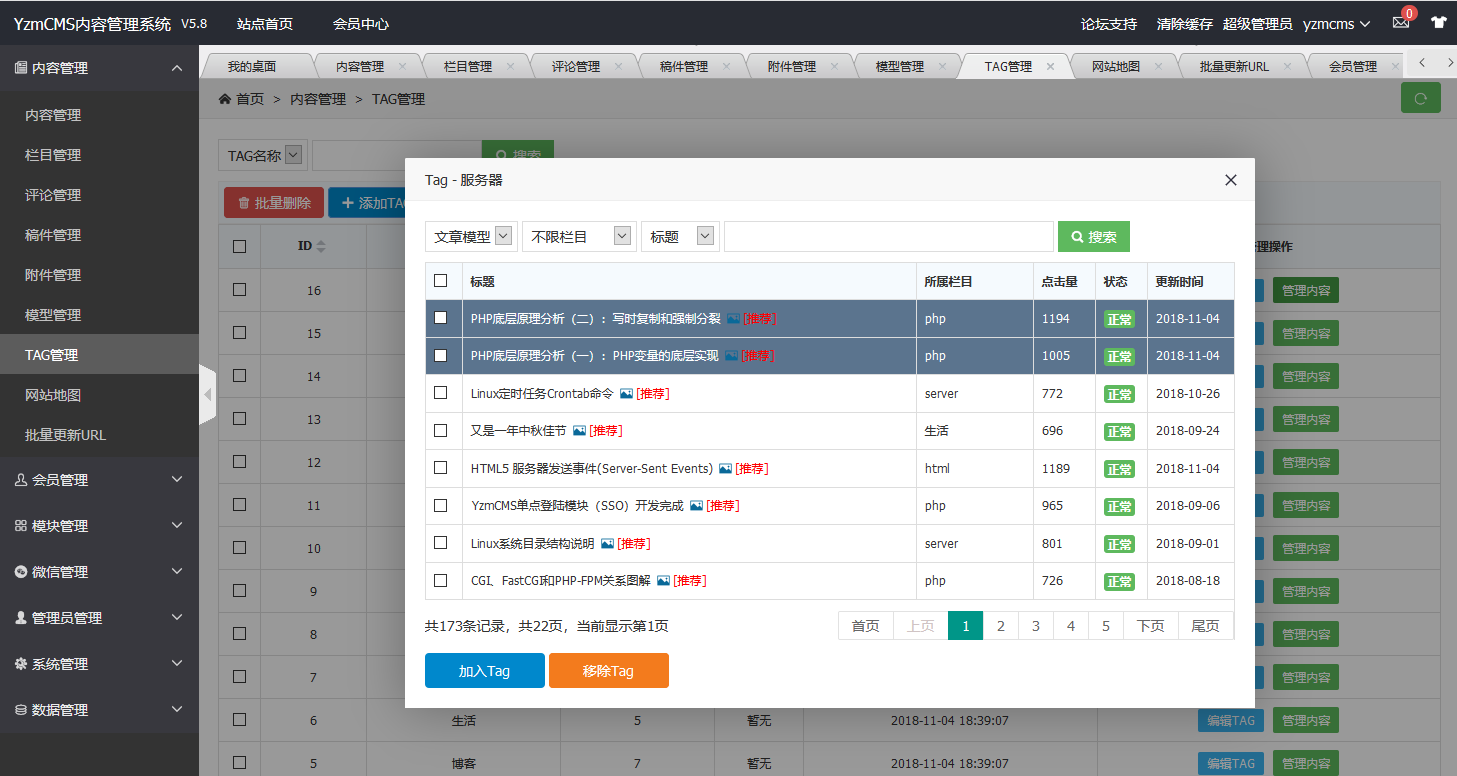The width and height of the screenshot is (1457, 776).
Task: Open the 文章模型 dropdown
Action: coord(471,237)
